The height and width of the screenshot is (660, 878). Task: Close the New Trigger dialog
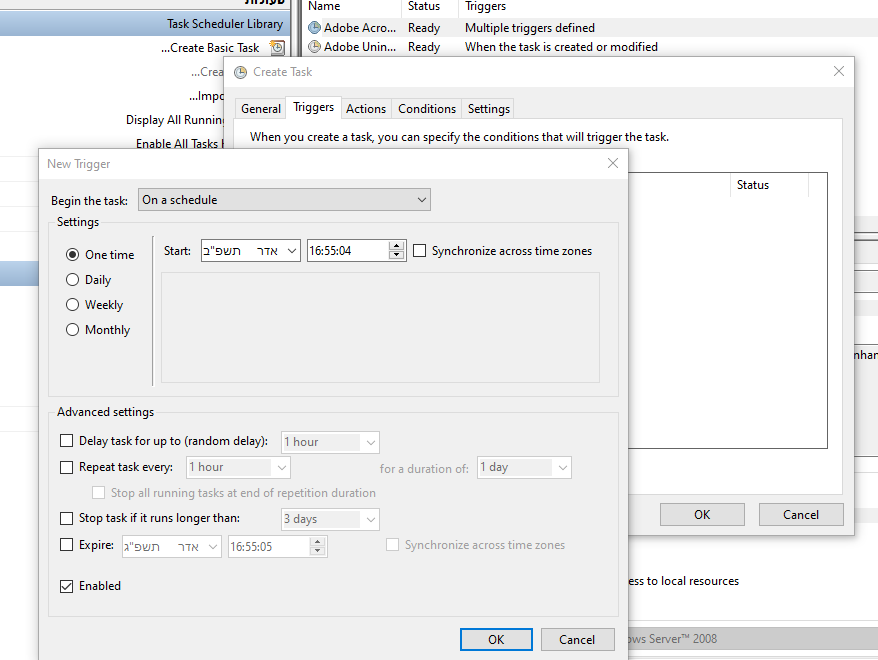(x=613, y=163)
